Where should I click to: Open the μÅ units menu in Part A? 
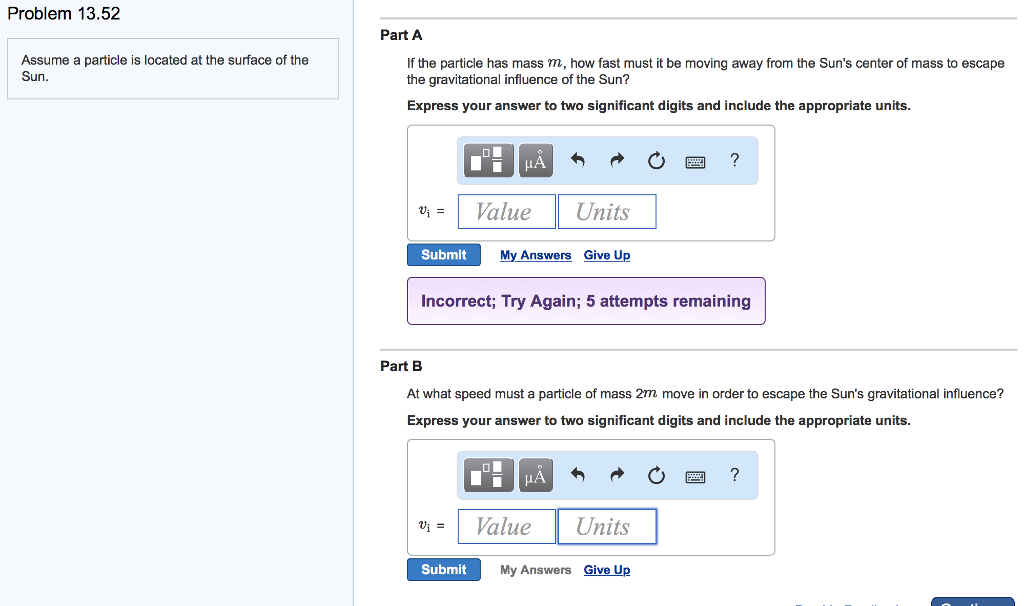(535, 160)
